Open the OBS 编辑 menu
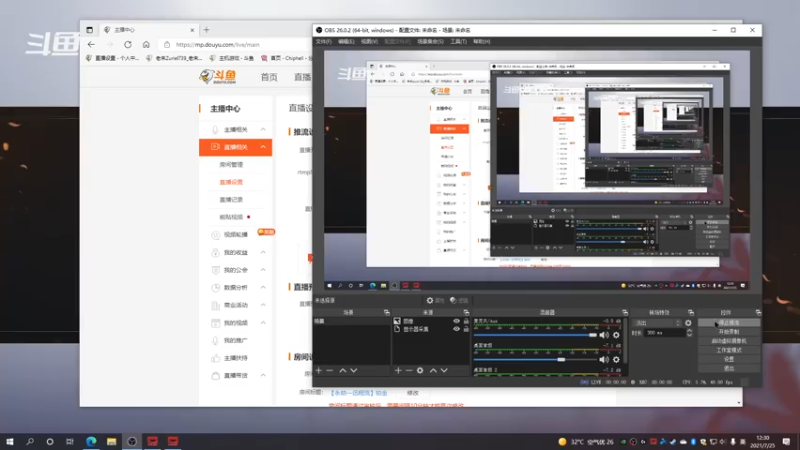This screenshot has height=450, width=800. click(x=346, y=41)
